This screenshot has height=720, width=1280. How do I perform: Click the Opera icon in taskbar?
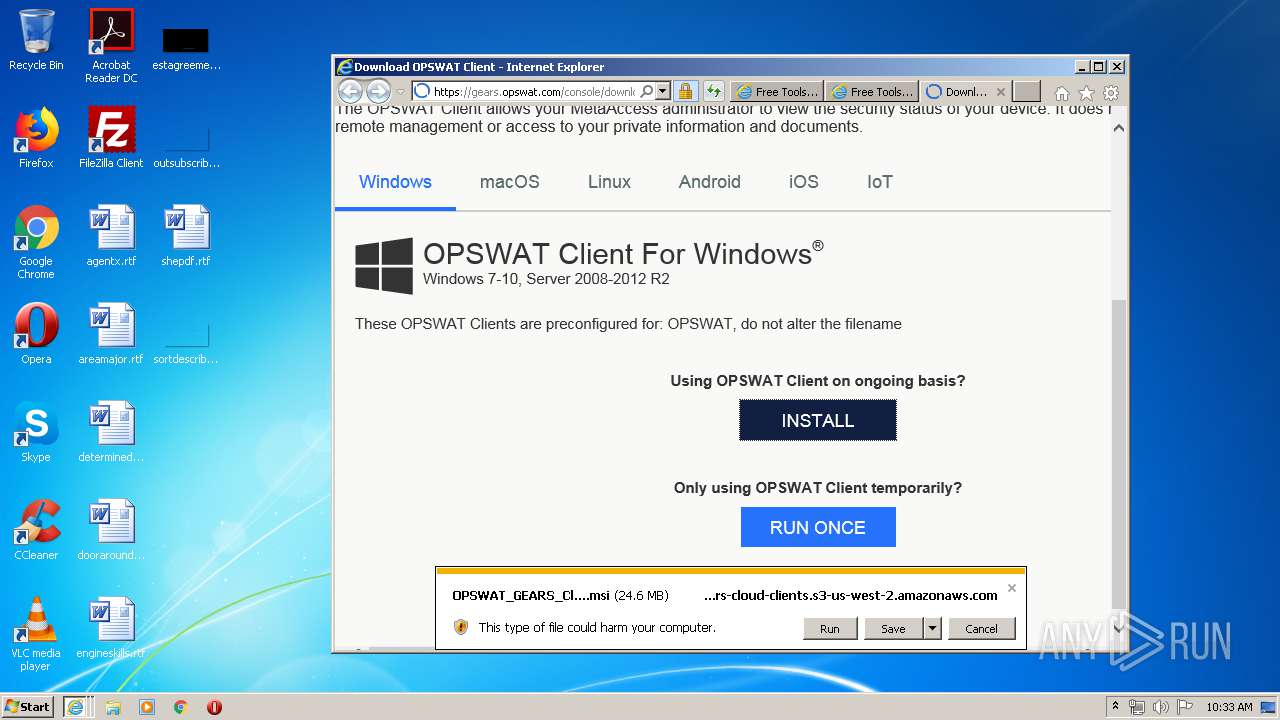pyautogui.click(x=214, y=707)
